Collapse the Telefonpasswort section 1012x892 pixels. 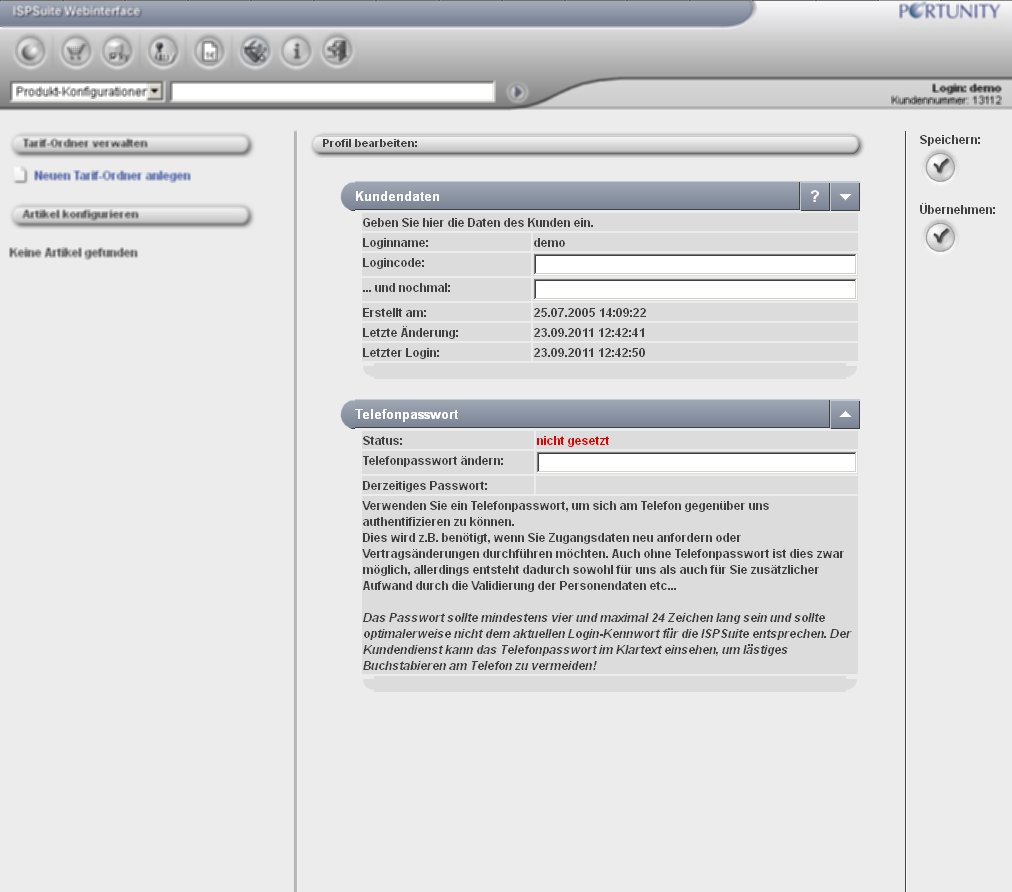coord(845,414)
